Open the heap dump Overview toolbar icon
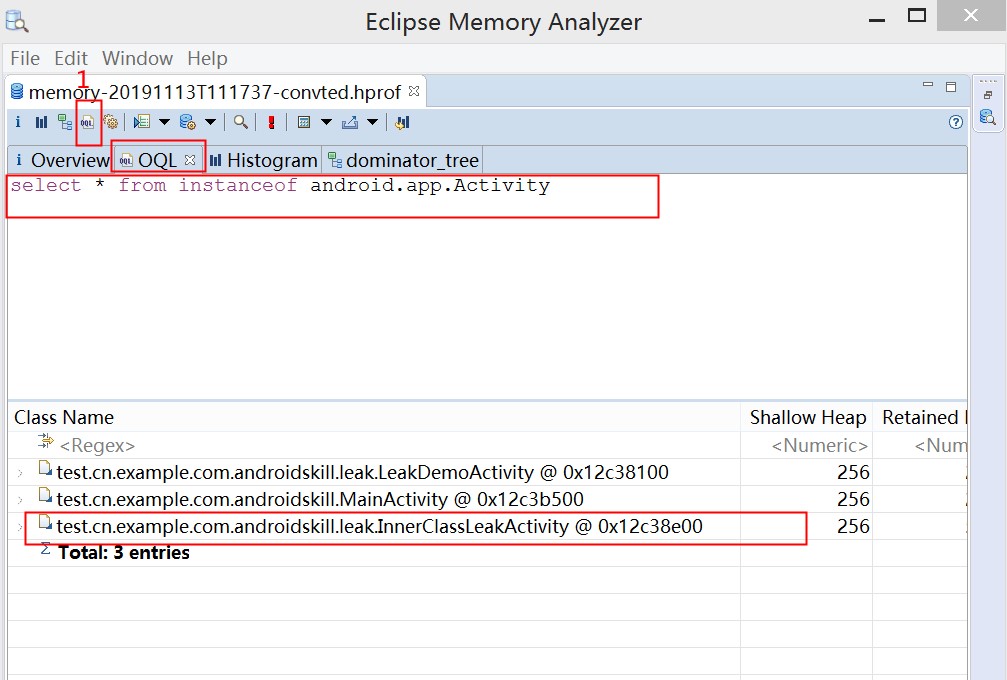1007x680 pixels. click(18, 122)
